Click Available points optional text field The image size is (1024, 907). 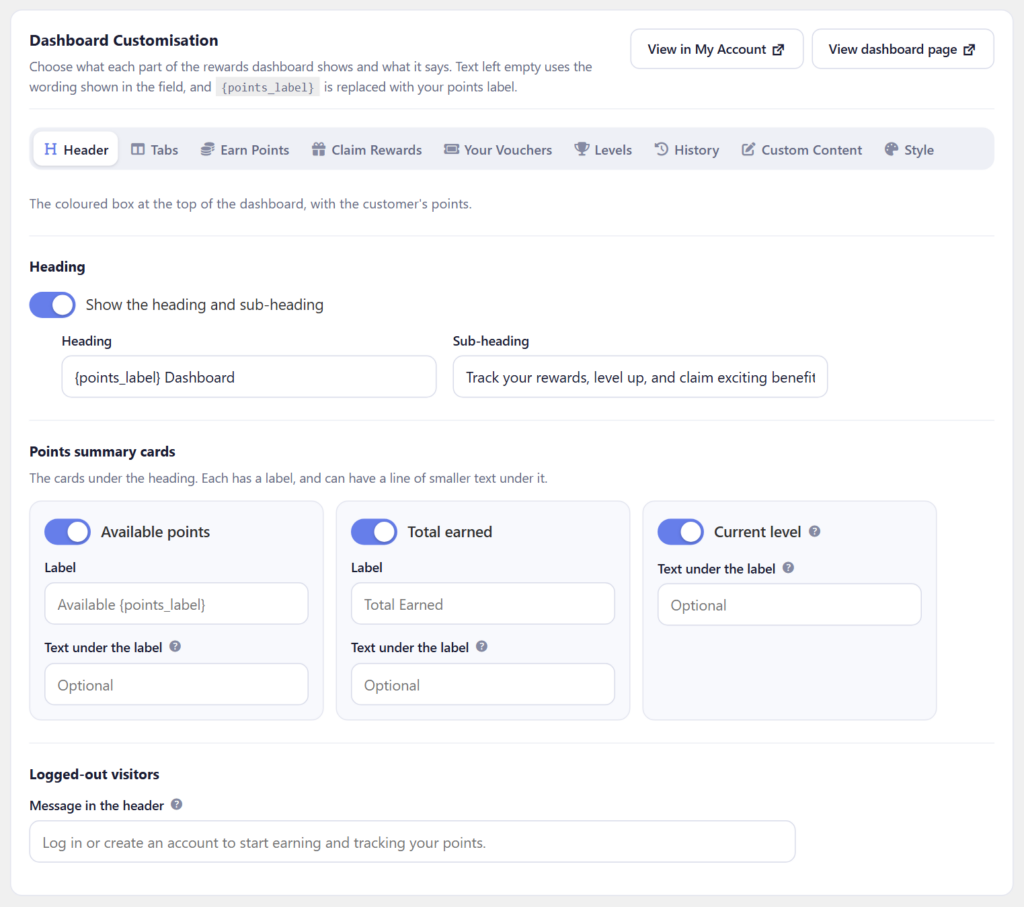click(x=176, y=684)
